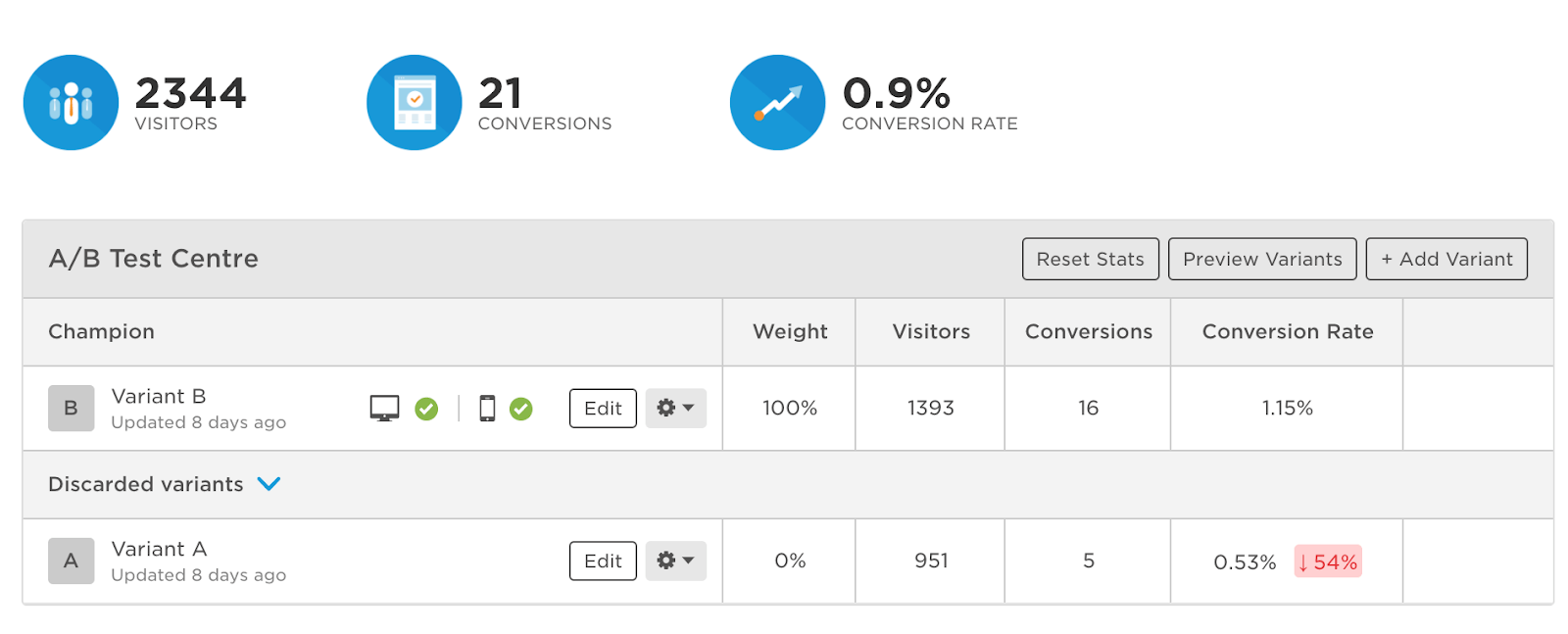Click the conversion rate trend icon
The width and height of the screenshot is (1568, 634).
pos(778,102)
